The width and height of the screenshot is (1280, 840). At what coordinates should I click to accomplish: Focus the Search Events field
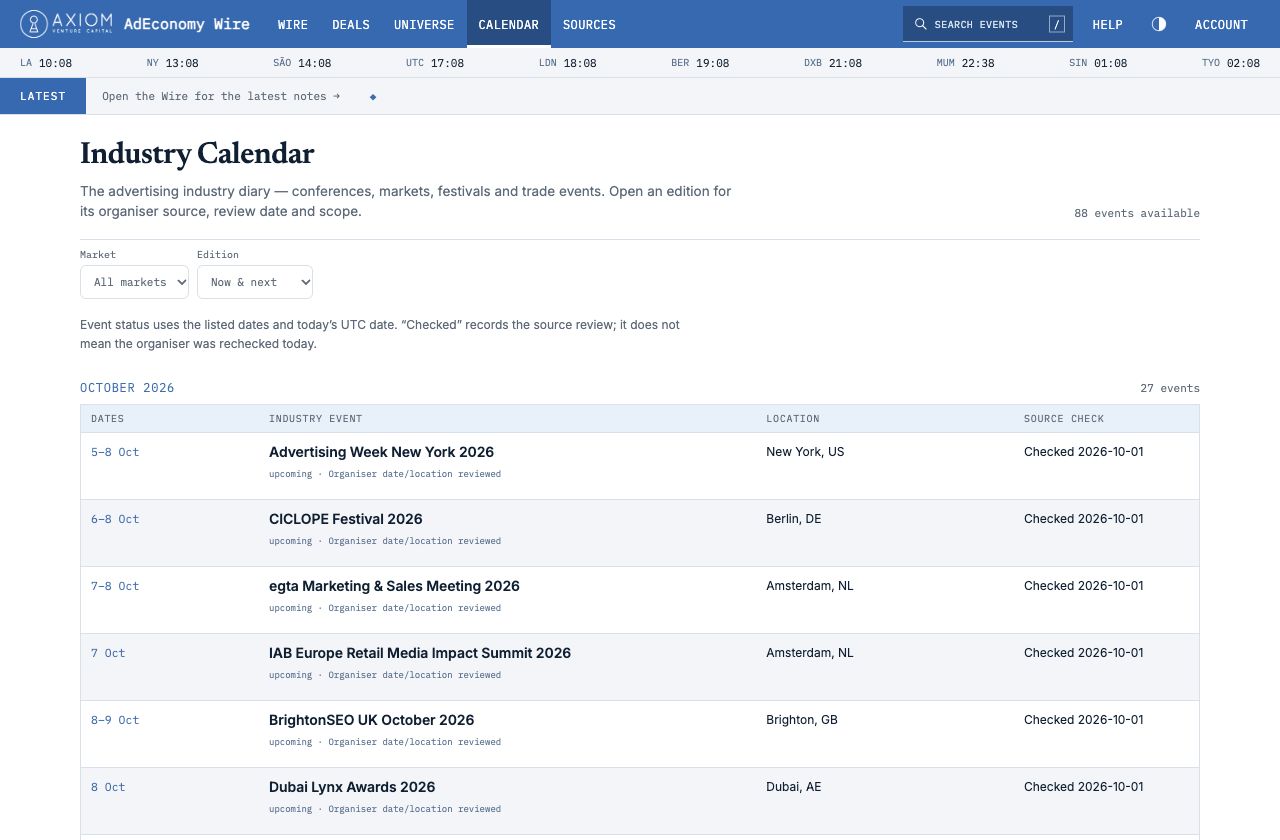988,24
